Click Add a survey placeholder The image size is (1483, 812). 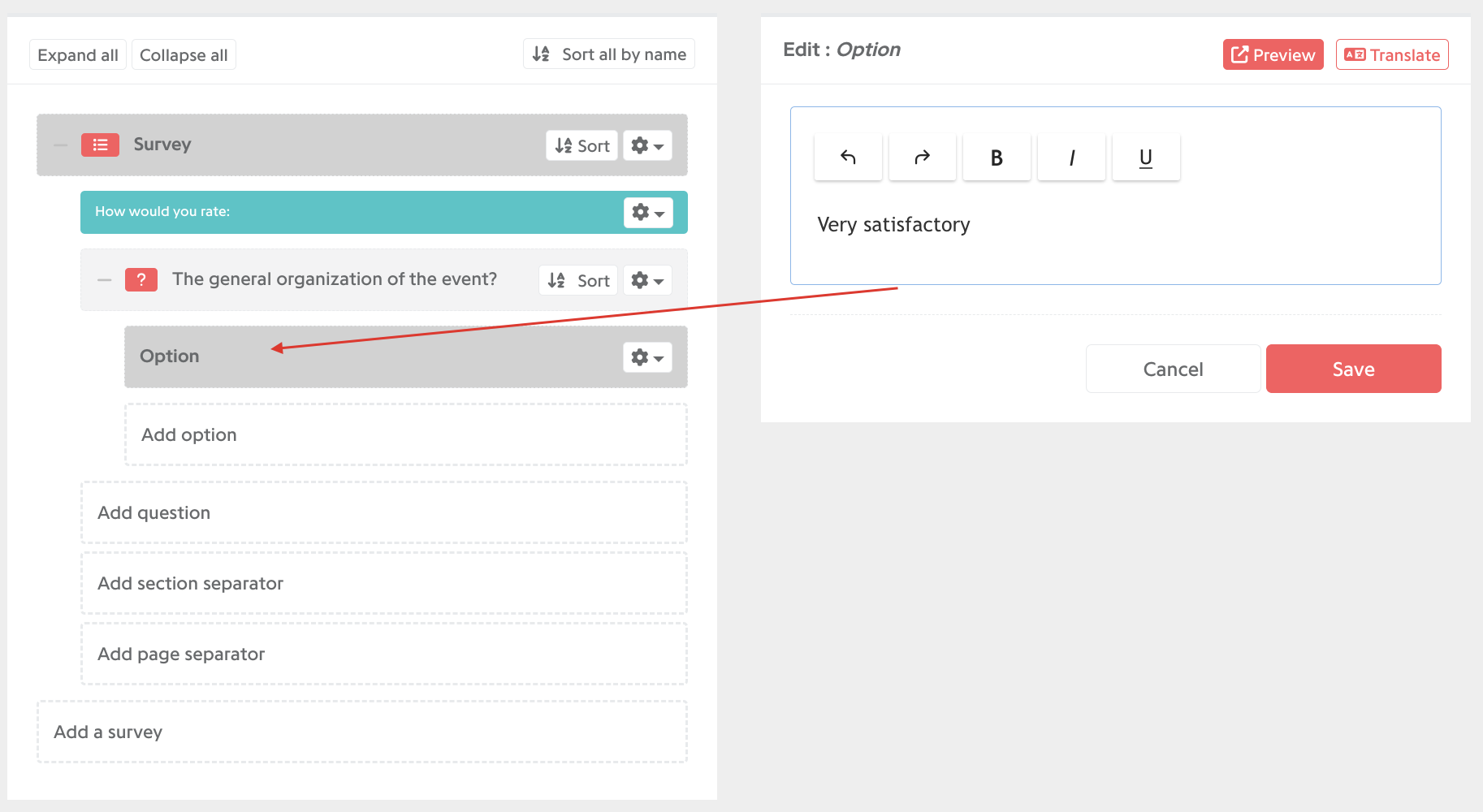tap(362, 732)
